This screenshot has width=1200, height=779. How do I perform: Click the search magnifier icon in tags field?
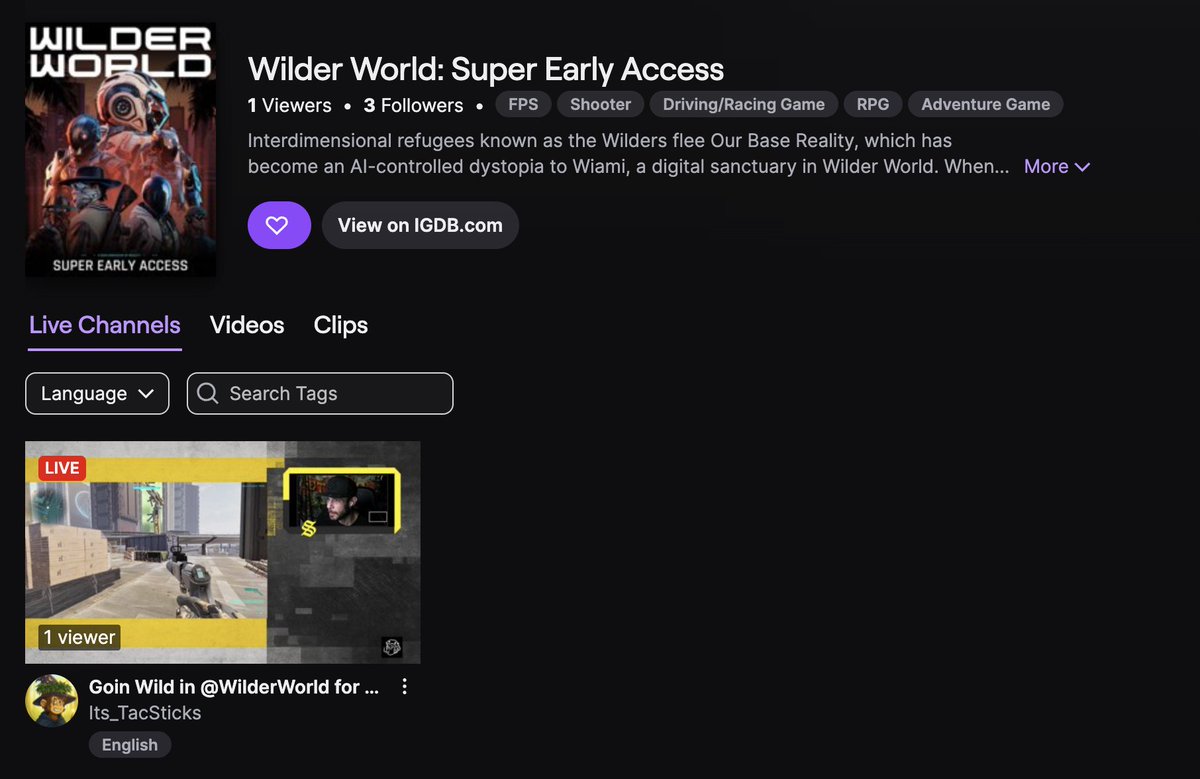(208, 393)
